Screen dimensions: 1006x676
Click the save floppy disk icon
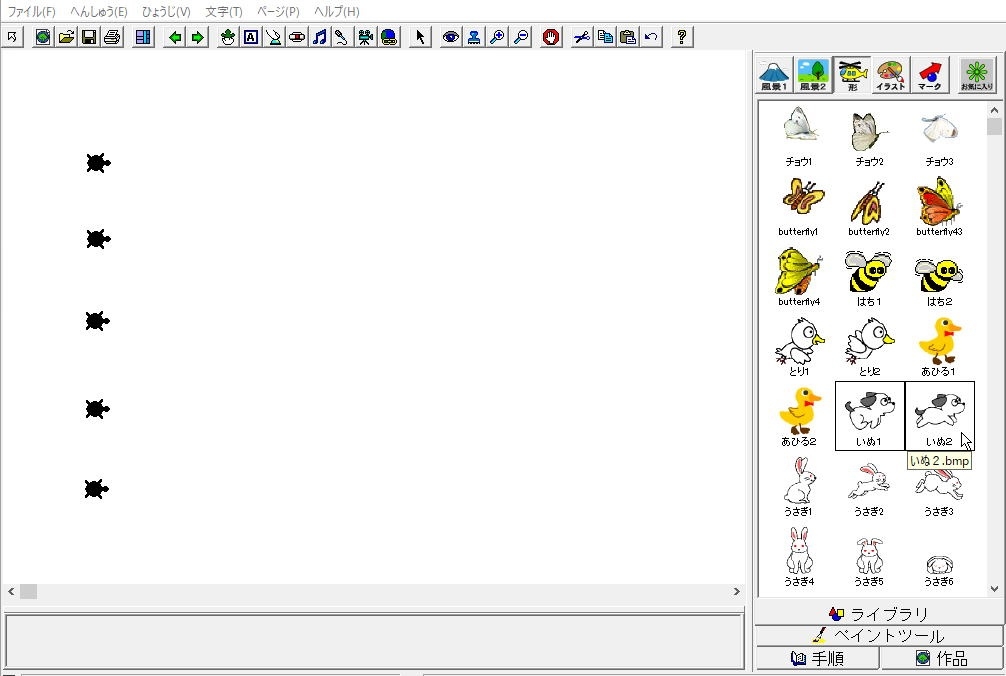point(89,37)
